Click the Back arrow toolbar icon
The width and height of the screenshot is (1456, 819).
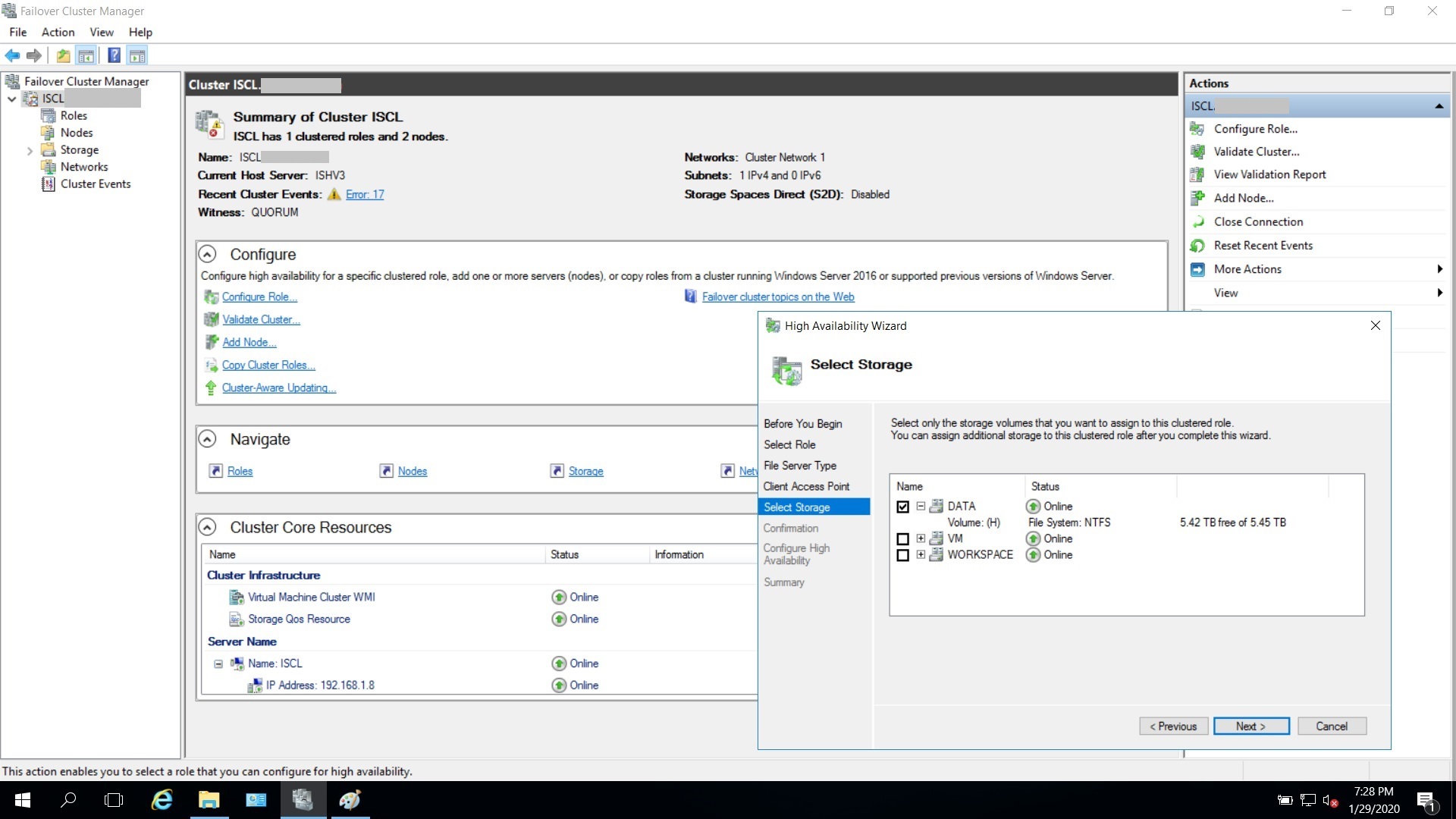click(x=12, y=55)
